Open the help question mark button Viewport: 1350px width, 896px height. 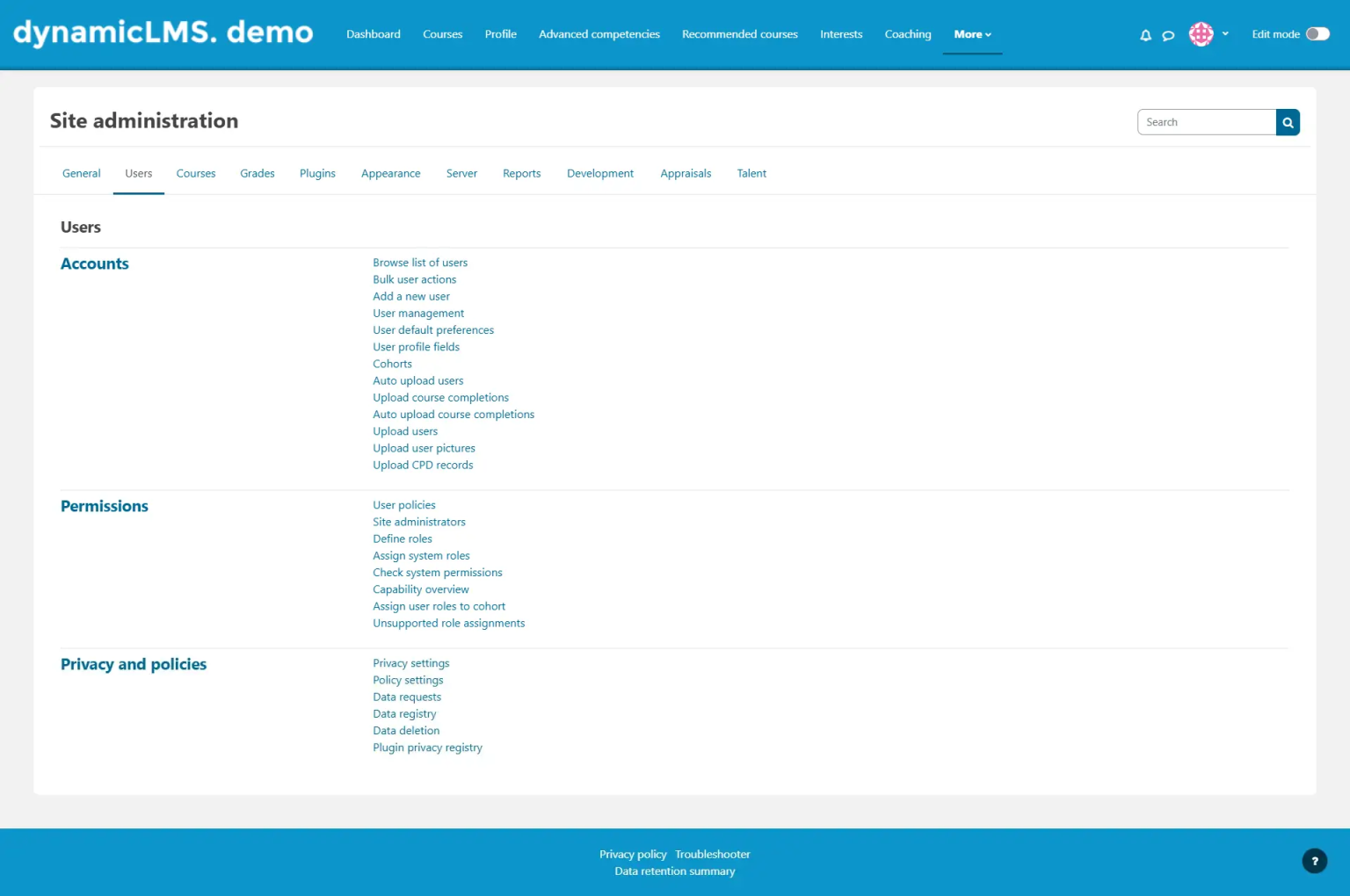[1314, 861]
